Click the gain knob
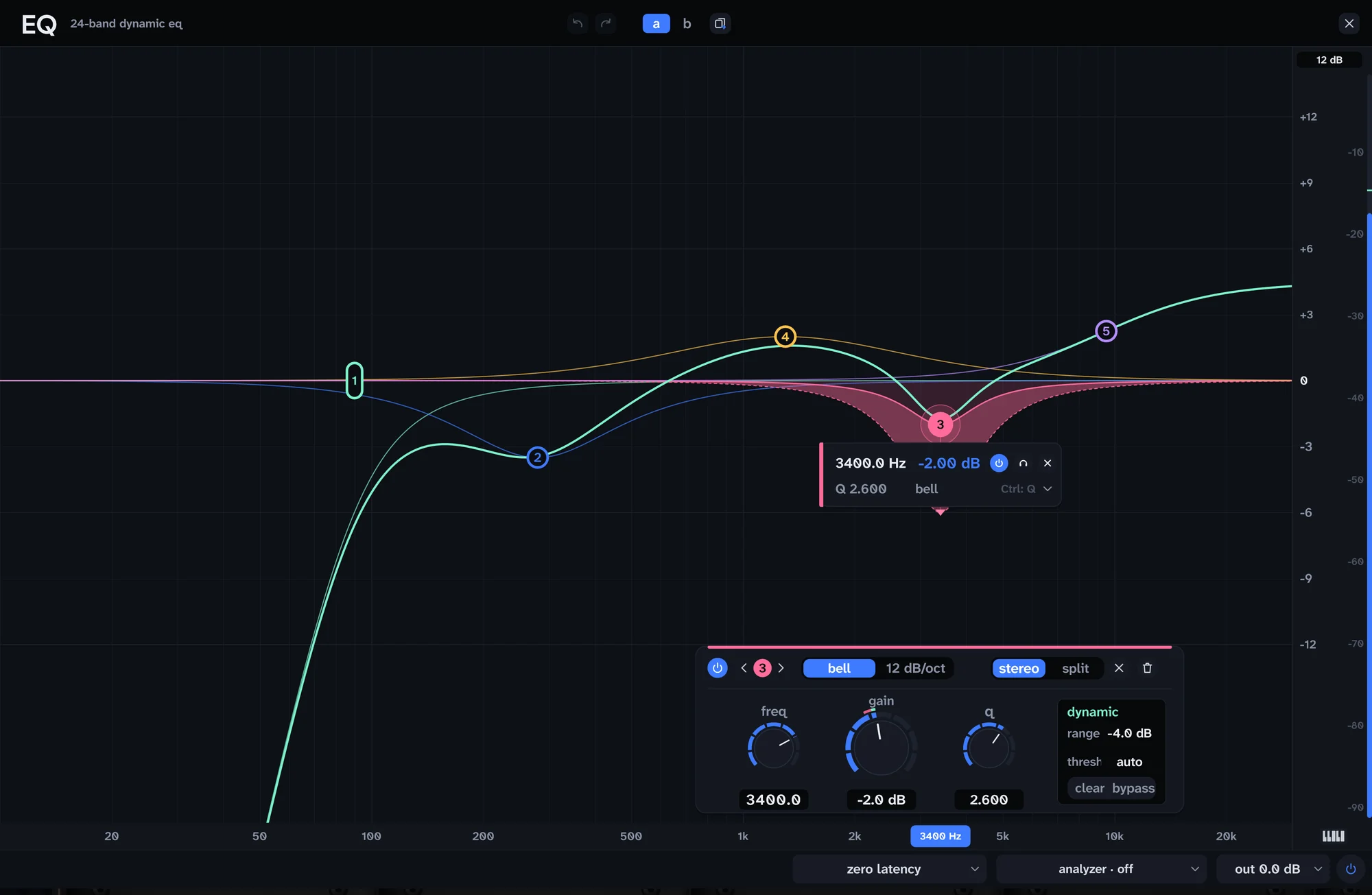Viewport: 1372px width, 895px height. (881, 746)
